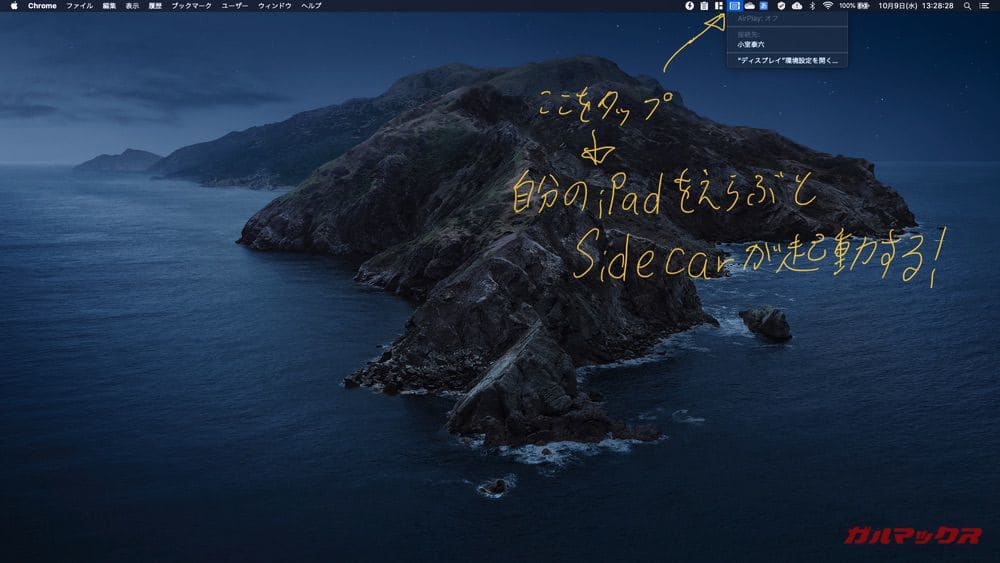
Task: Open the ブックマーク menu
Action: (191, 6)
